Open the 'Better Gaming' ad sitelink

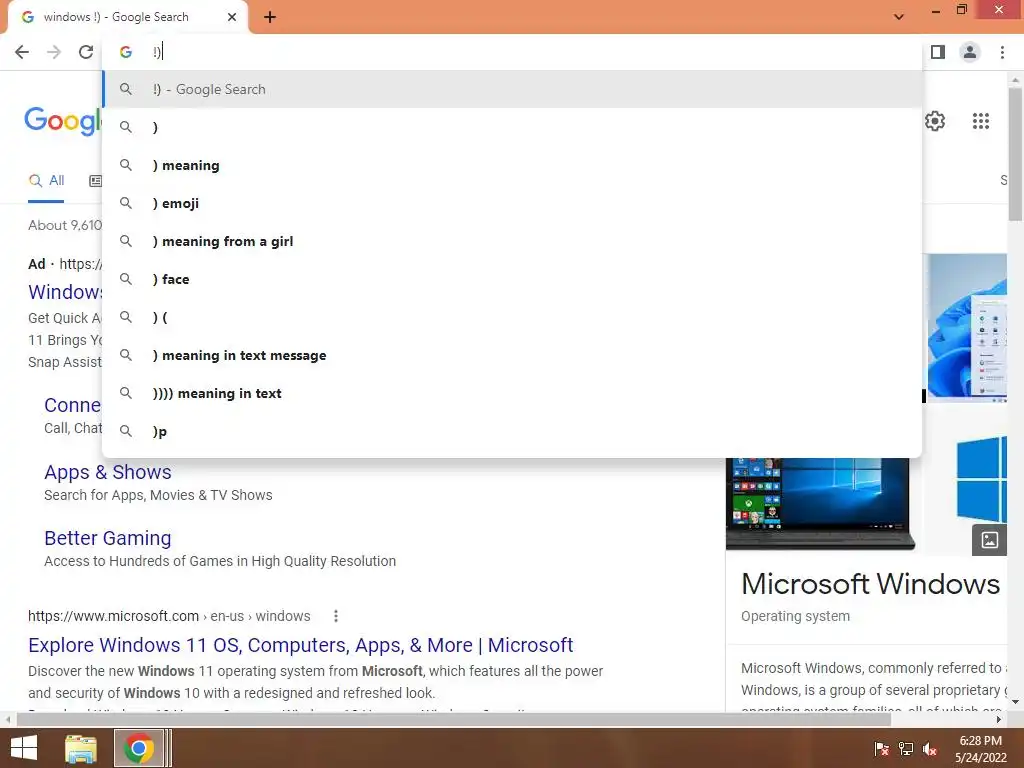tap(108, 538)
